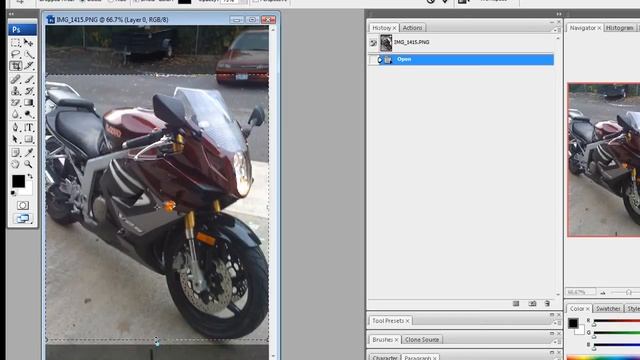Select the Magic Wand tool
Viewport: 640px width, 360px height.
[x=29, y=54]
